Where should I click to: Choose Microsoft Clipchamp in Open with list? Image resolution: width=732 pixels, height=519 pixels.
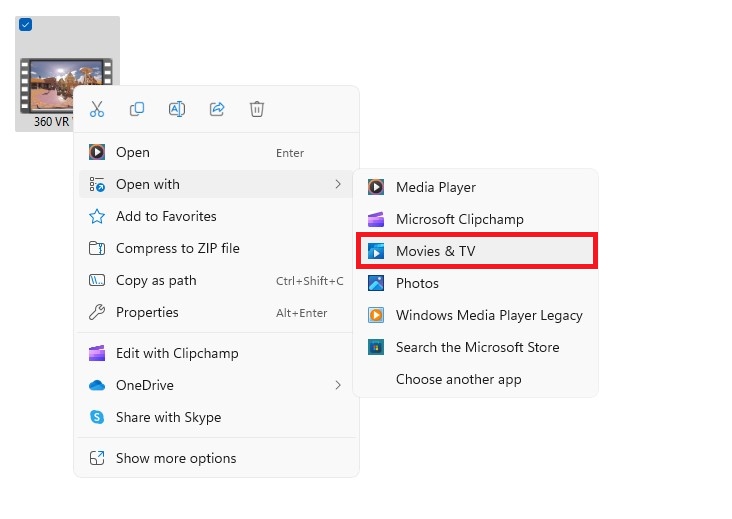(x=476, y=219)
